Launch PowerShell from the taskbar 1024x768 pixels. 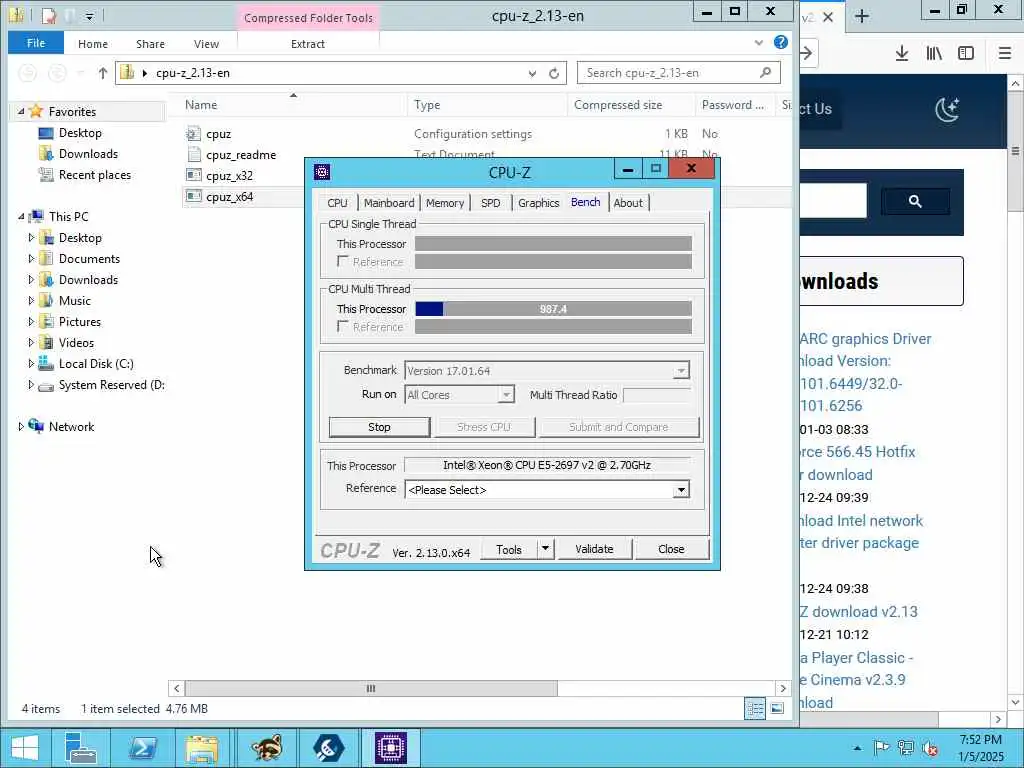(x=142, y=748)
